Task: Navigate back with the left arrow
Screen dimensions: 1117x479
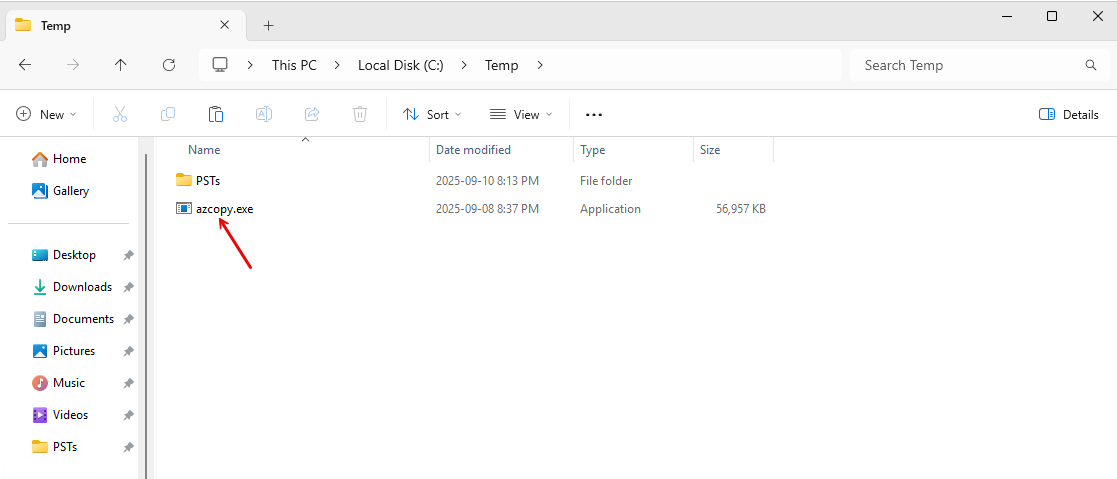Action: tap(25, 65)
